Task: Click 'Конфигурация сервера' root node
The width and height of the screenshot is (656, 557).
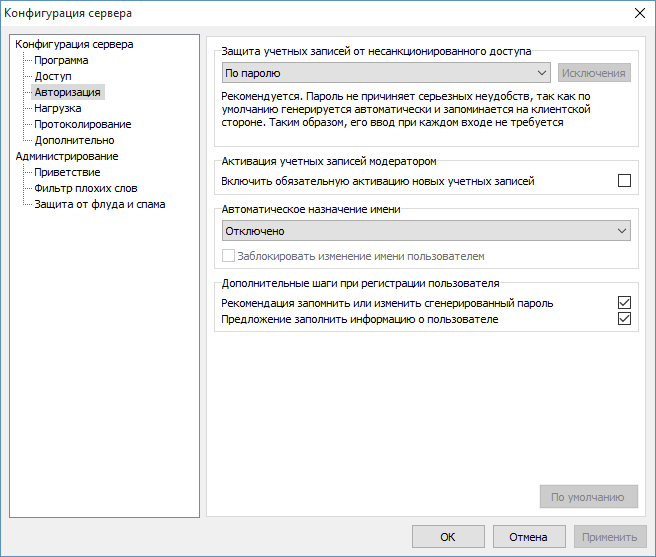Action: [74, 44]
